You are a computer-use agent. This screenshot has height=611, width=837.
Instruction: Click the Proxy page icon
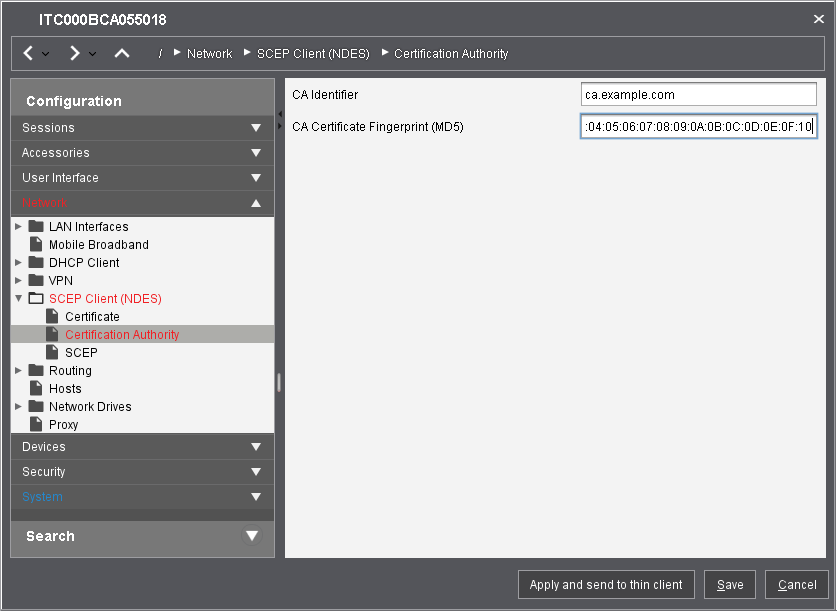pos(36,425)
